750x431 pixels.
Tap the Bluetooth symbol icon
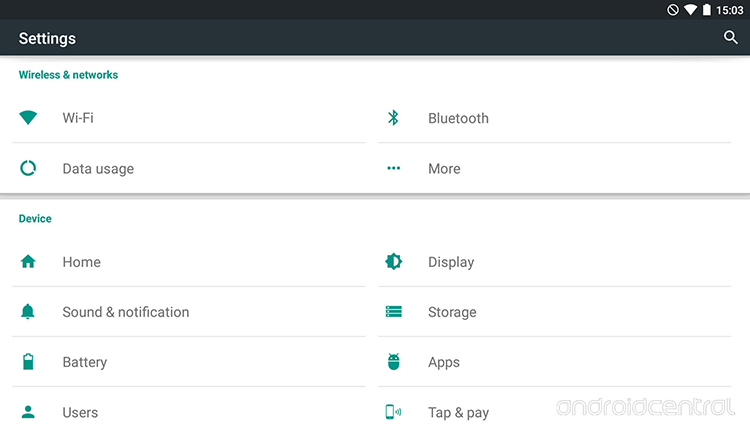tap(393, 118)
